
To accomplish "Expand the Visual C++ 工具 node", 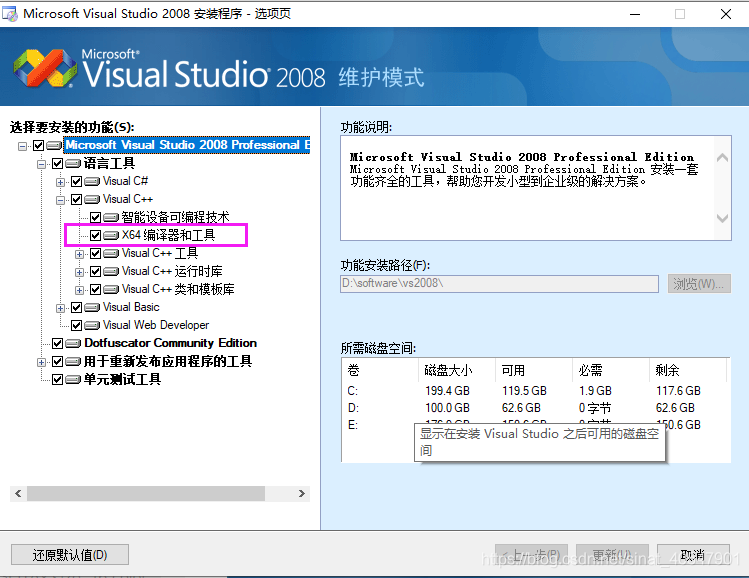I will point(79,254).
